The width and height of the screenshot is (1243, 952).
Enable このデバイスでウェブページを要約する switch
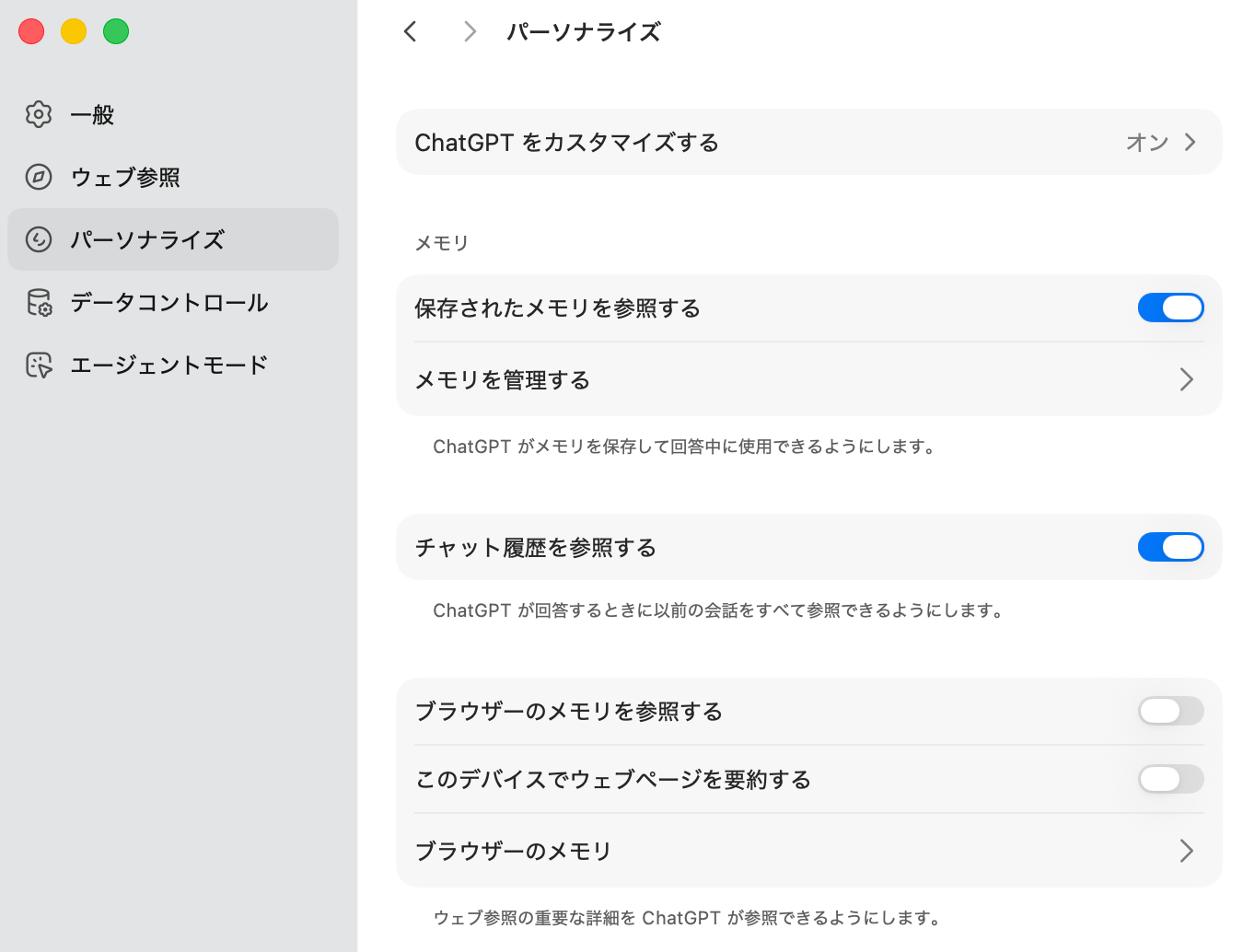(x=1170, y=779)
